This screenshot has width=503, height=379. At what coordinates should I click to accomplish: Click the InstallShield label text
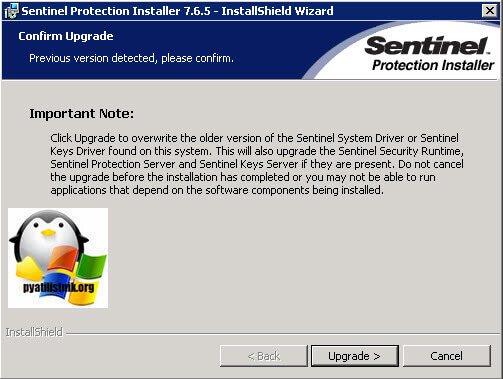pyautogui.click(x=34, y=332)
